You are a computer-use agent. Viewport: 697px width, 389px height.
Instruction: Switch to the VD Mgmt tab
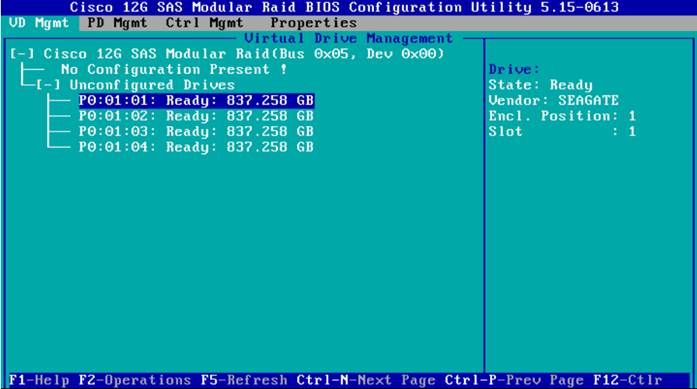tap(39, 23)
